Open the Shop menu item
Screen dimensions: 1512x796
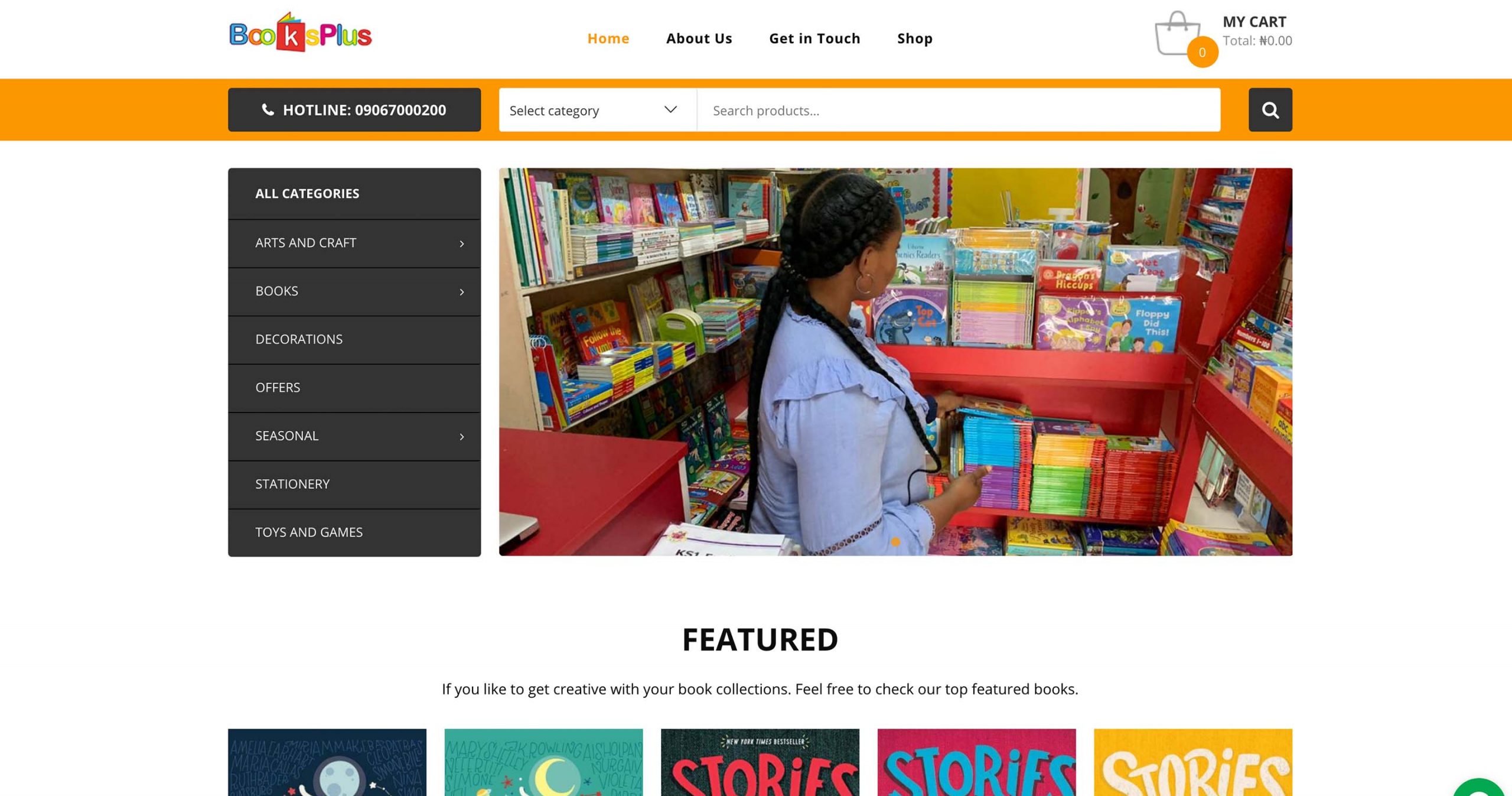pos(914,38)
